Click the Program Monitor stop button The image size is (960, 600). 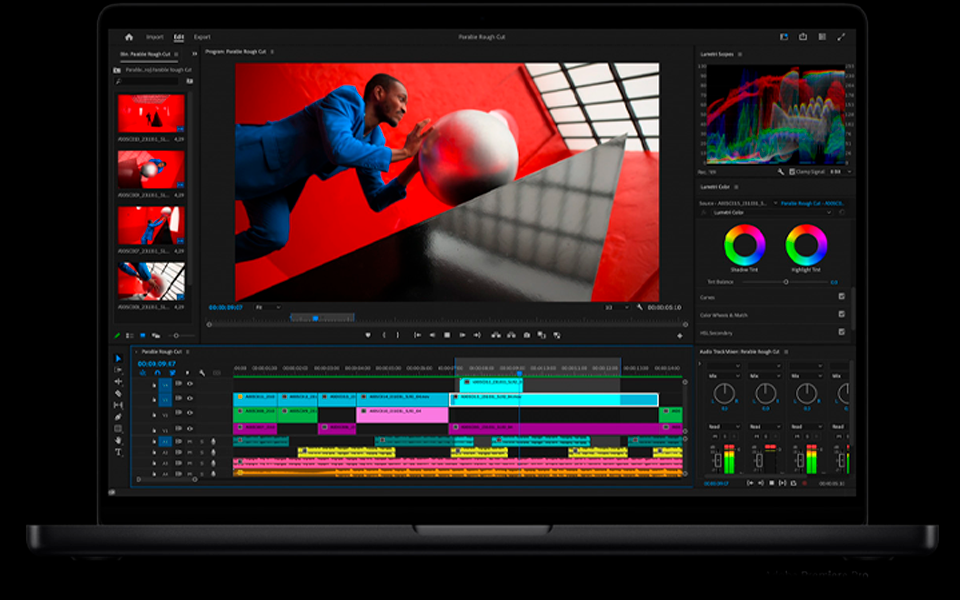point(447,334)
